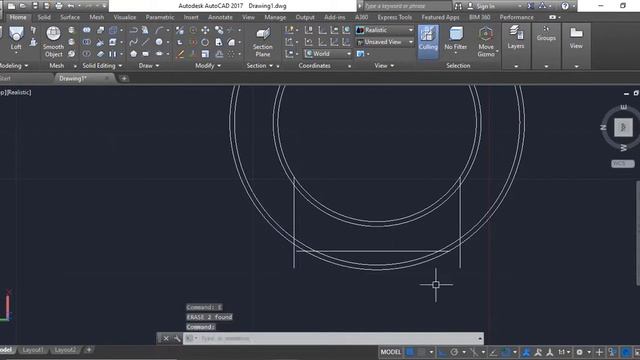Open the Groups panel button
Screen dimensions: 640x360
[546, 33]
